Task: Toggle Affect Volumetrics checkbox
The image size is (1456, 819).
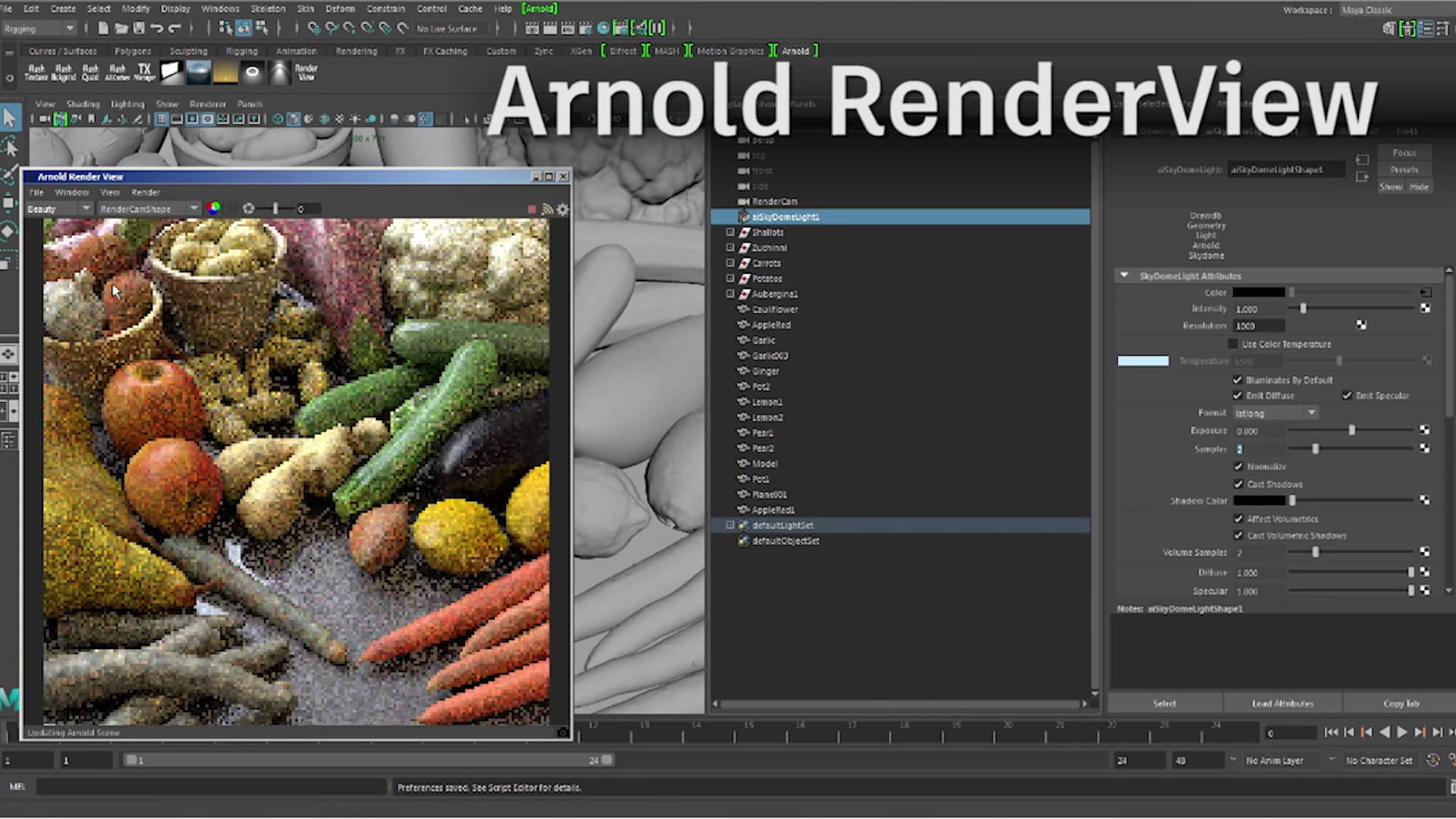Action: (x=1238, y=519)
